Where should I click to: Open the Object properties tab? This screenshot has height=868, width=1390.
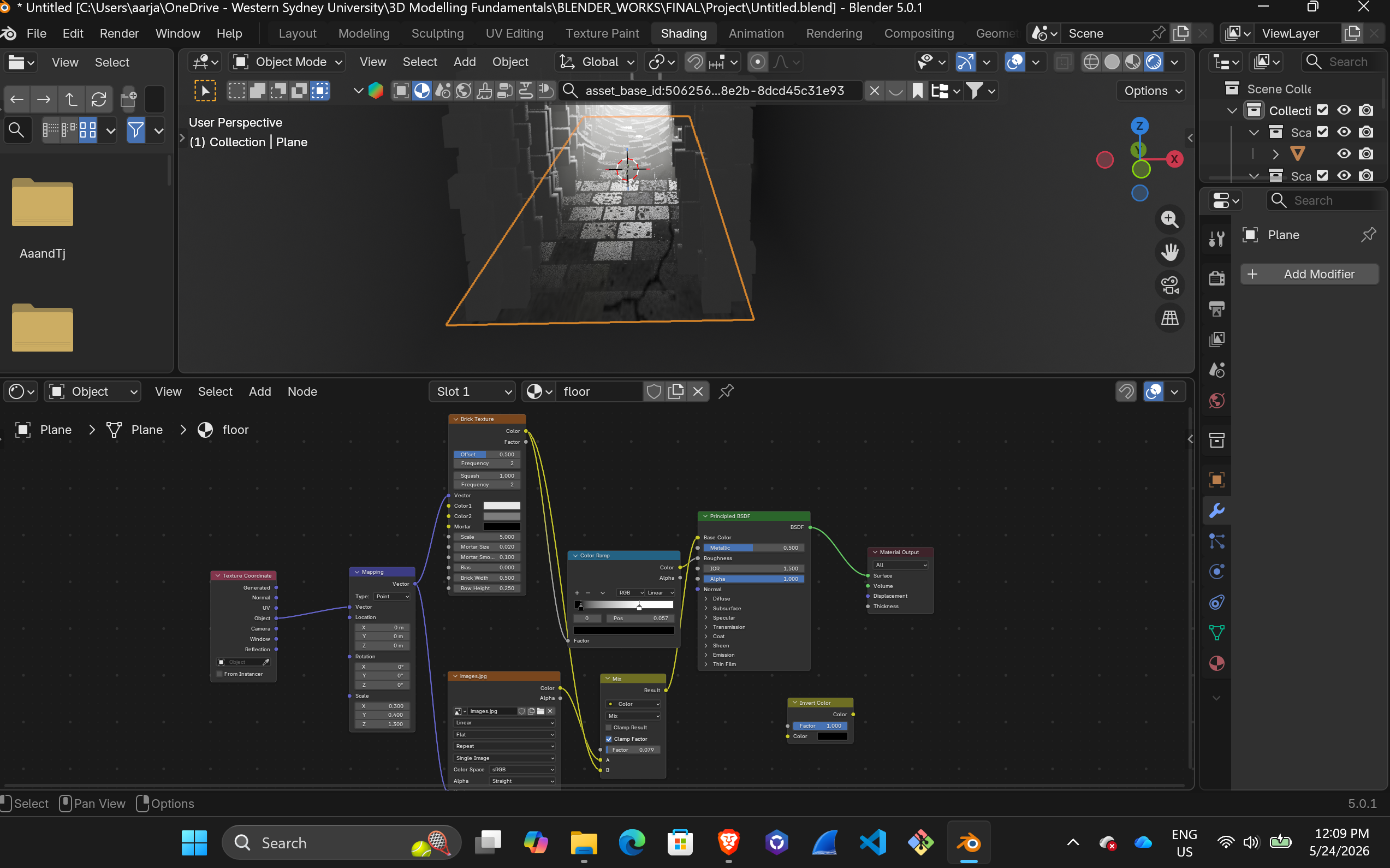tap(1216, 480)
